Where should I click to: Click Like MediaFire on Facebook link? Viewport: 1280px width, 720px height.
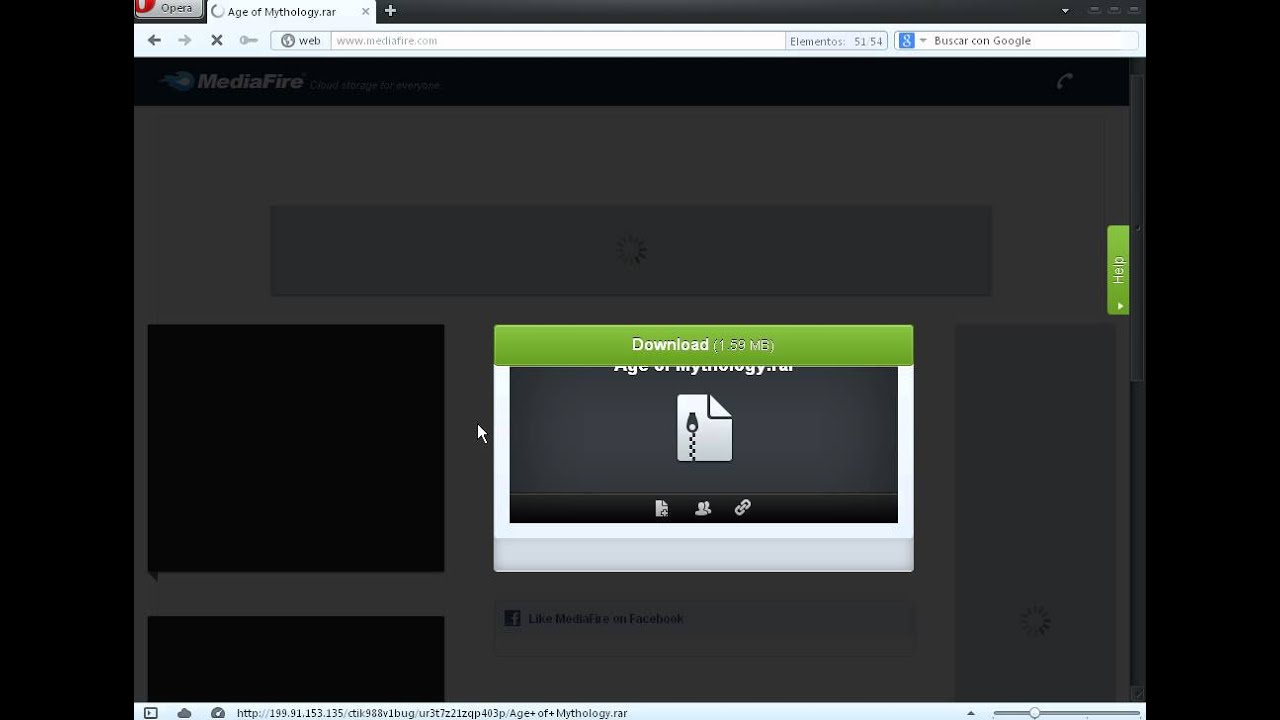605,619
